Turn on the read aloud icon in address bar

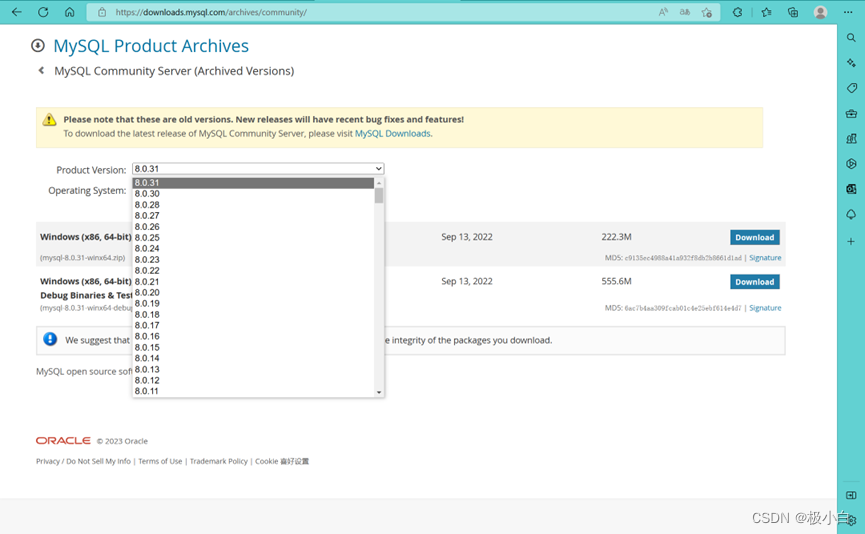(x=663, y=12)
